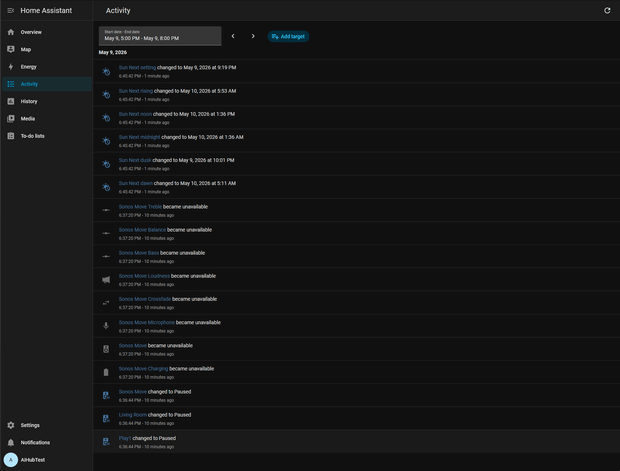Click the slider icon beside Sonos Move Treble
This screenshot has height=471, width=620.
(106, 210)
